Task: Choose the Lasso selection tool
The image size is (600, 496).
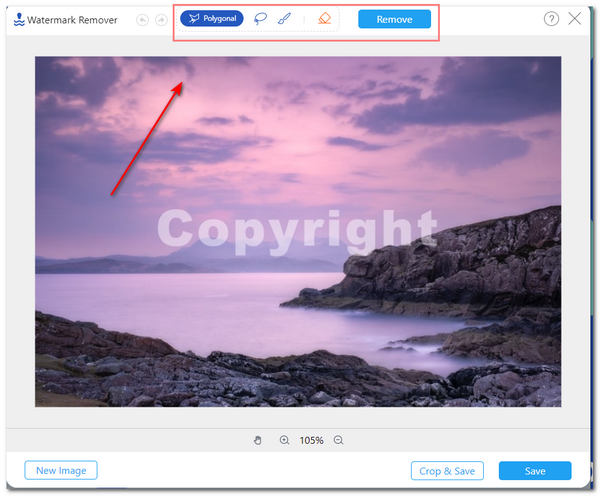Action: point(260,18)
